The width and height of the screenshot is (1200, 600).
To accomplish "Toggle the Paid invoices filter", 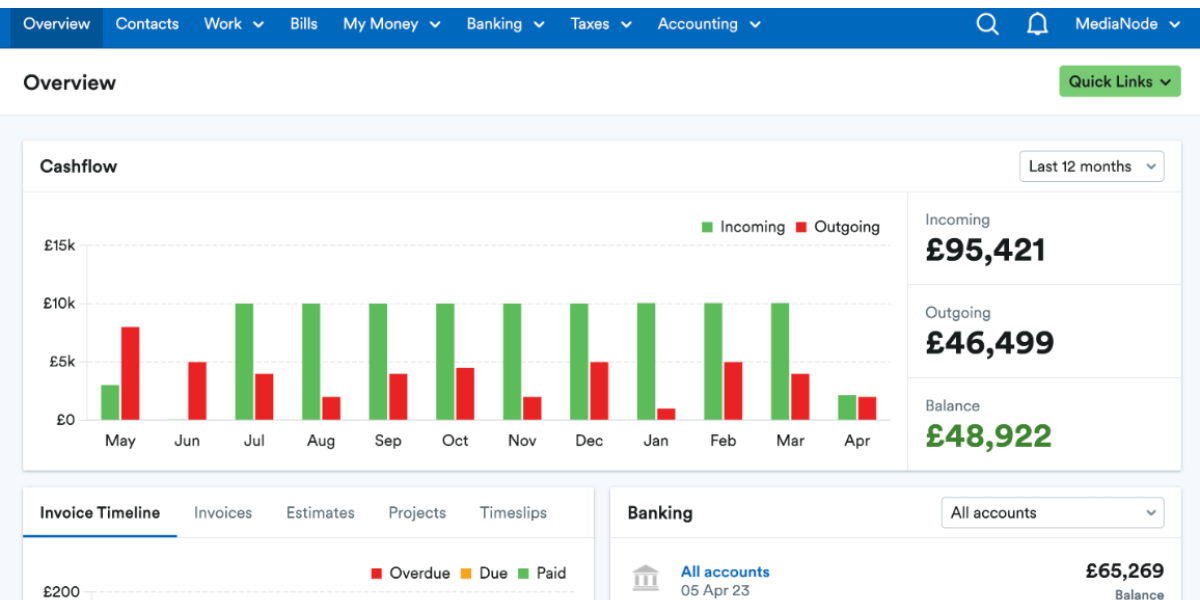I will click(552, 572).
